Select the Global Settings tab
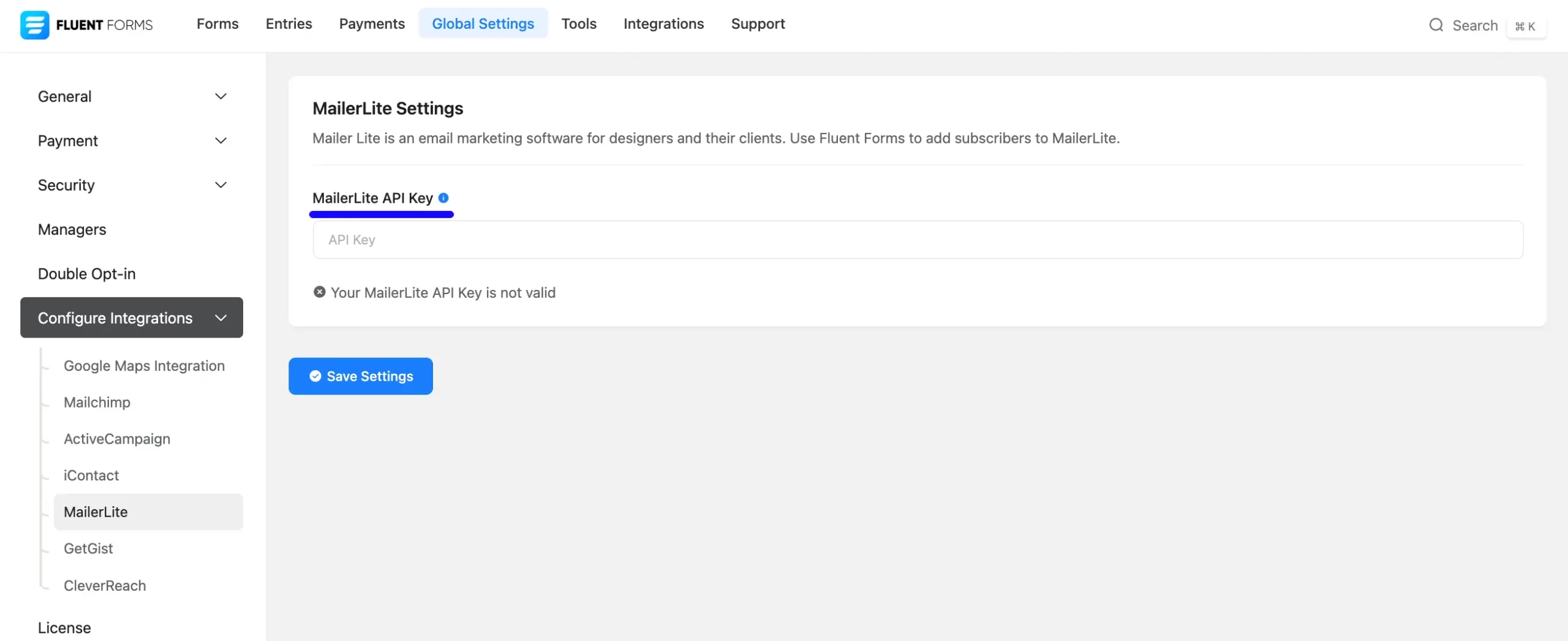This screenshot has width=1568, height=641. pyautogui.click(x=483, y=24)
